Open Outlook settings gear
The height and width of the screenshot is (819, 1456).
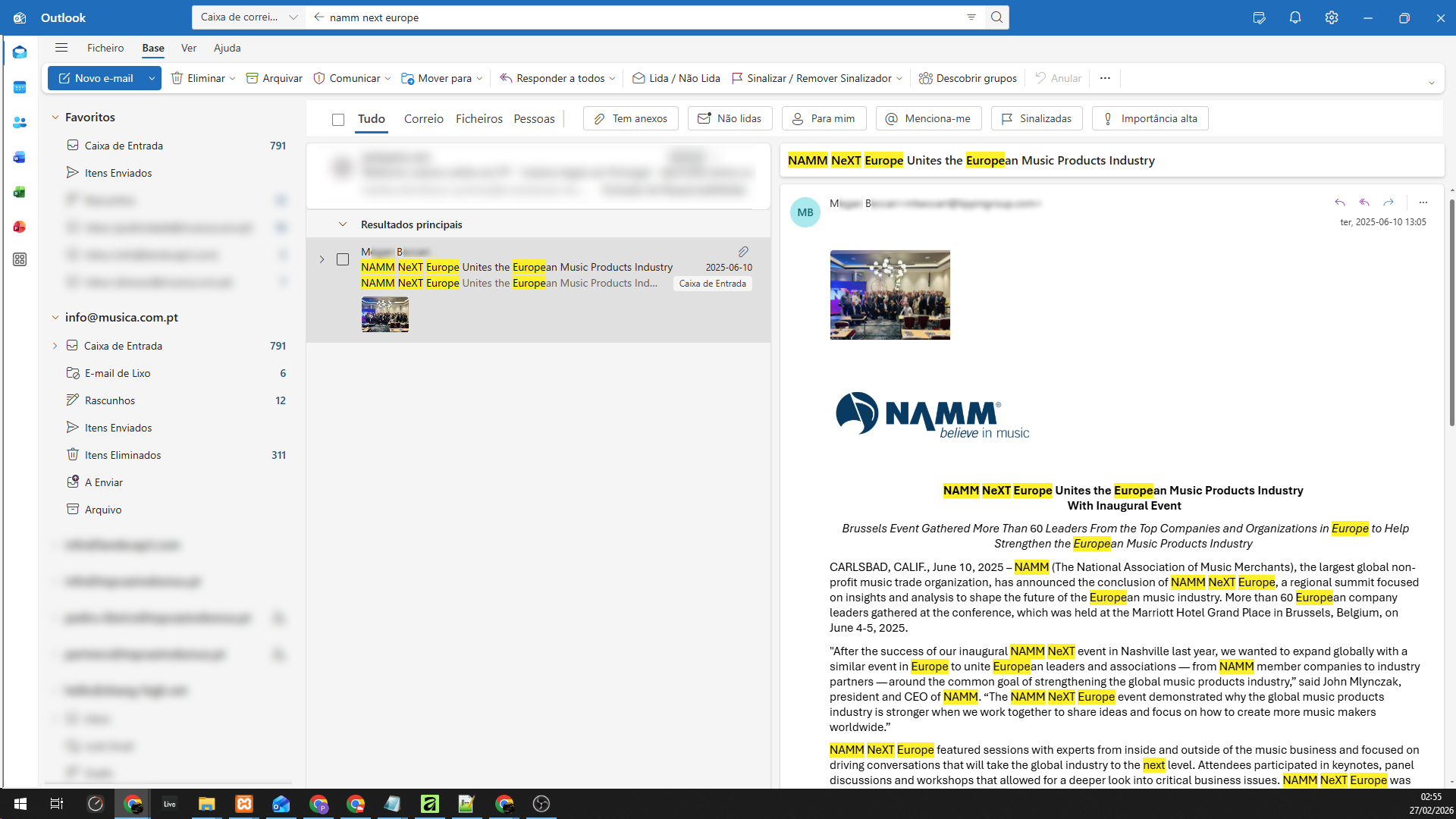(1332, 17)
